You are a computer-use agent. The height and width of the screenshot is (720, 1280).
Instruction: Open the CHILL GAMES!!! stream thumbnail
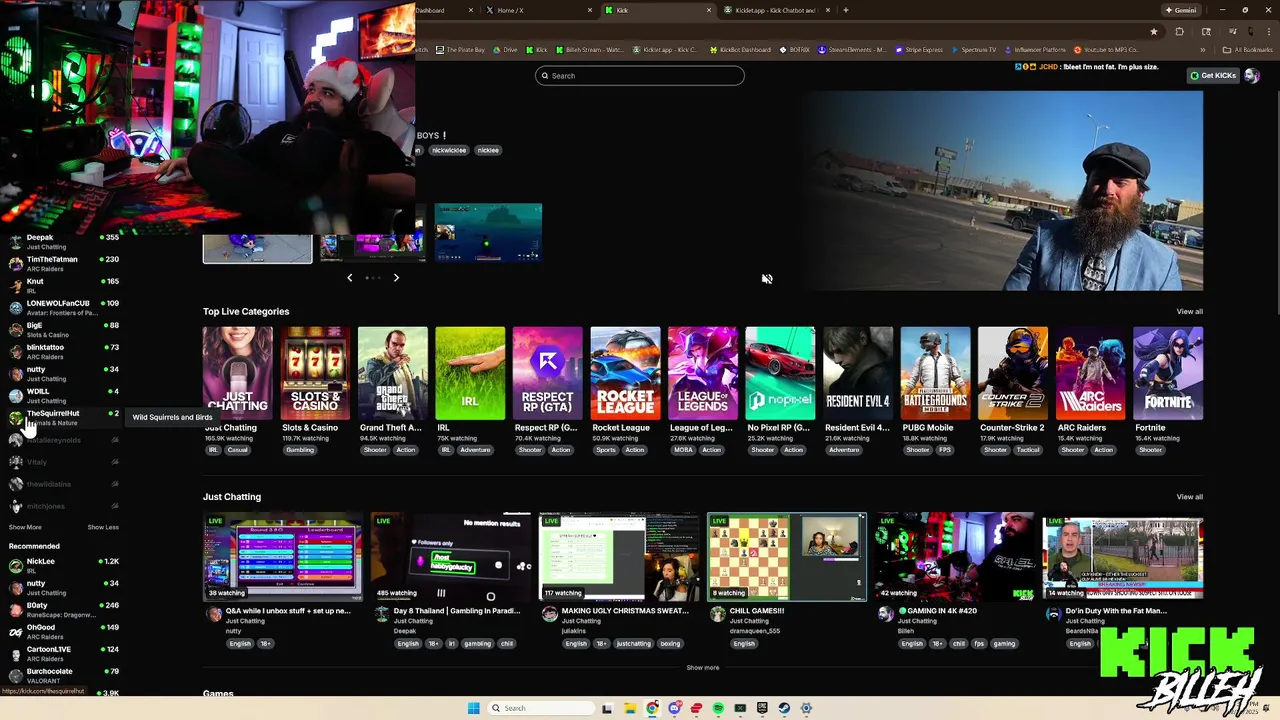(x=787, y=557)
